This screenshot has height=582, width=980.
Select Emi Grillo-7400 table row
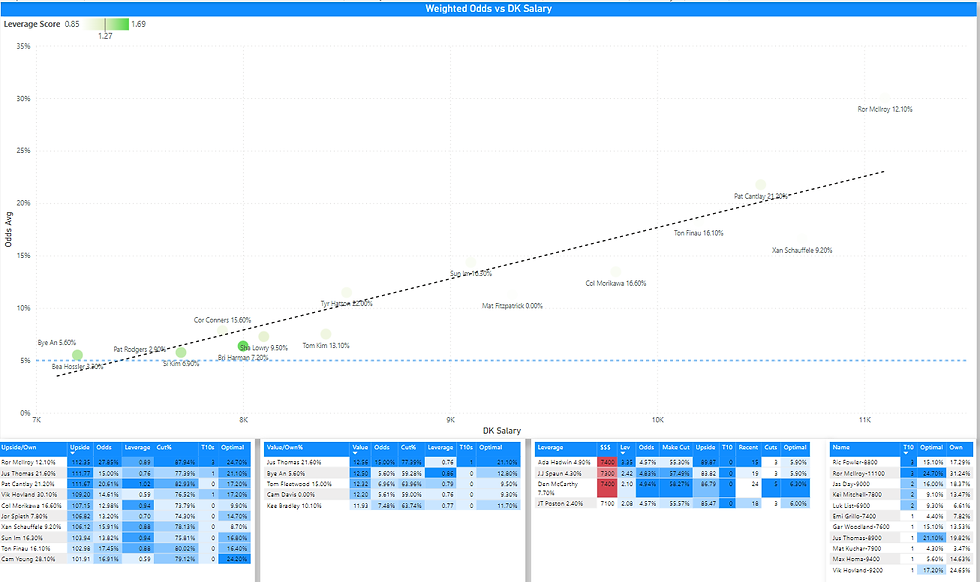(x=901, y=516)
